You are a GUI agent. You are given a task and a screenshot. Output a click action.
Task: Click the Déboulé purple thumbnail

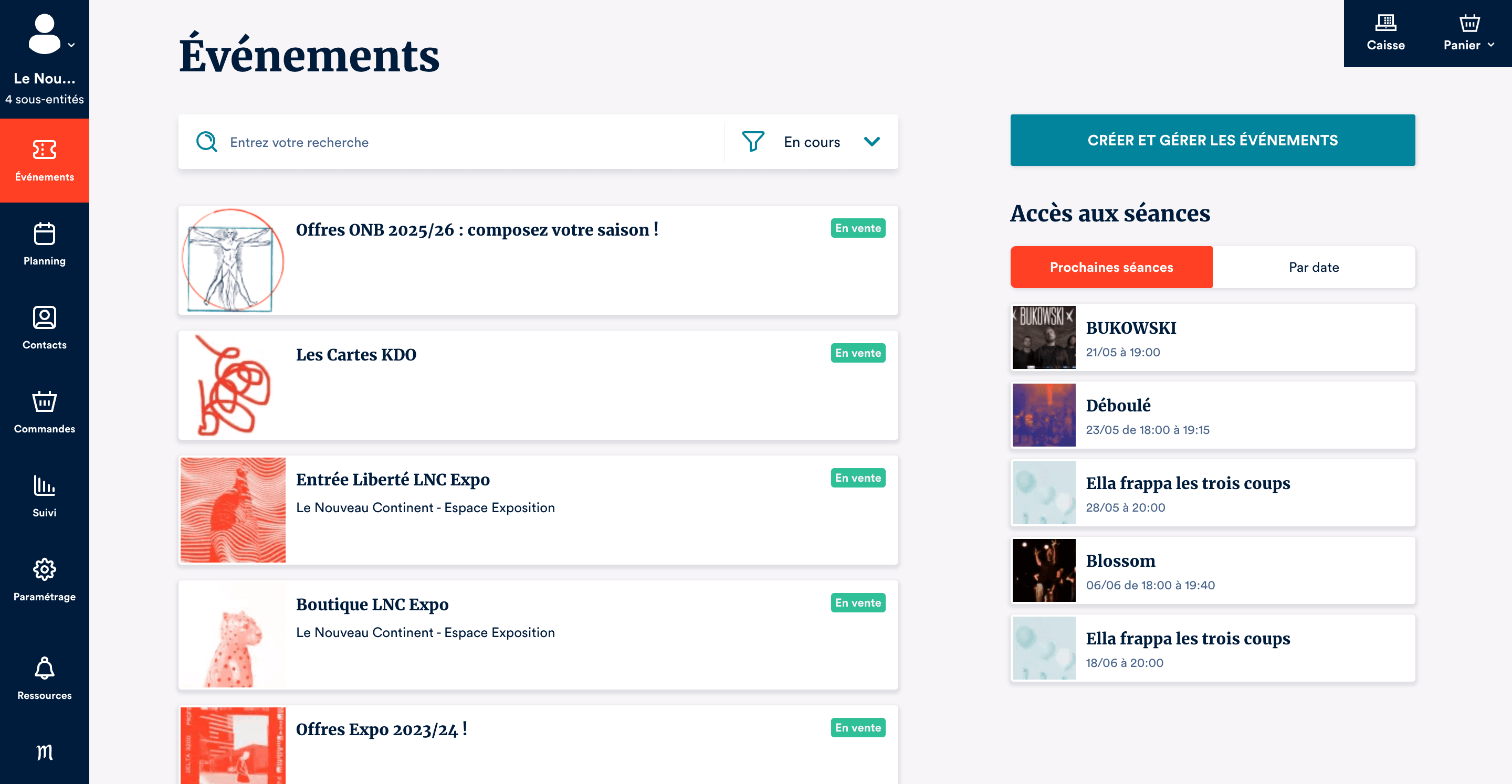pyautogui.click(x=1044, y=415)
